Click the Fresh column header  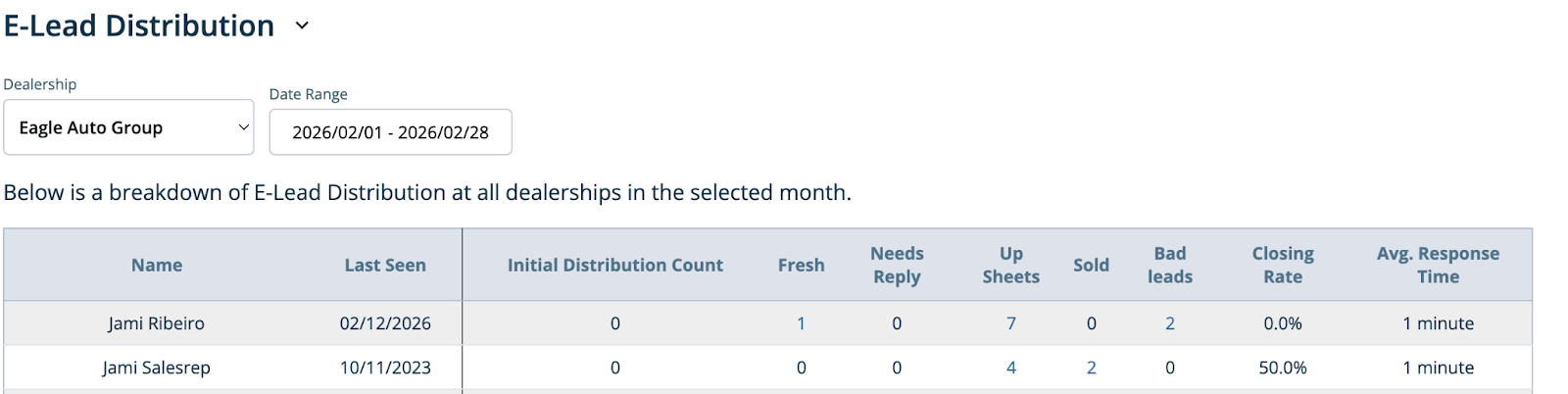[801, 266]
